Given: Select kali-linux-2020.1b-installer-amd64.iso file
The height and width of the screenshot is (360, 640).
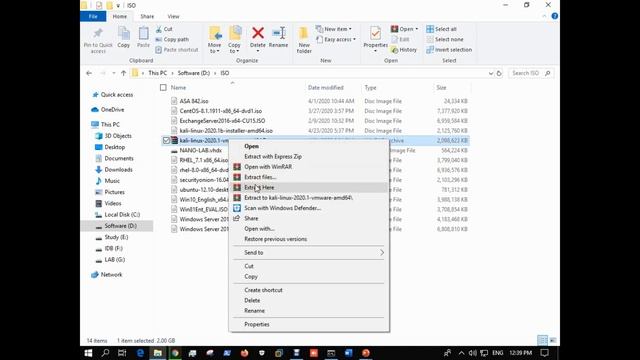Looking at the screenshot, I should (226, 131).
